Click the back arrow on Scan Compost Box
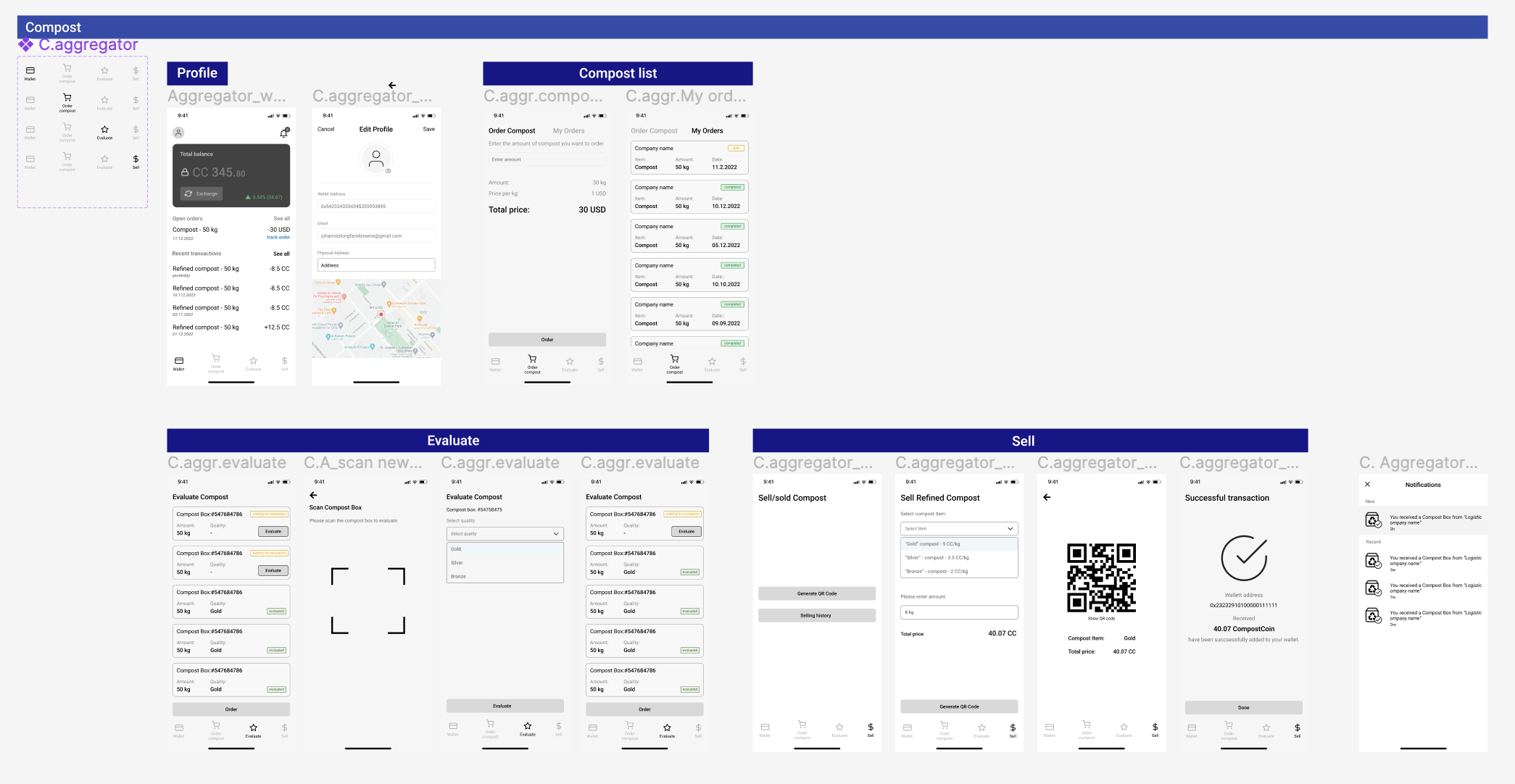Viewport: 1515px width, 784px height. [314, 495]
